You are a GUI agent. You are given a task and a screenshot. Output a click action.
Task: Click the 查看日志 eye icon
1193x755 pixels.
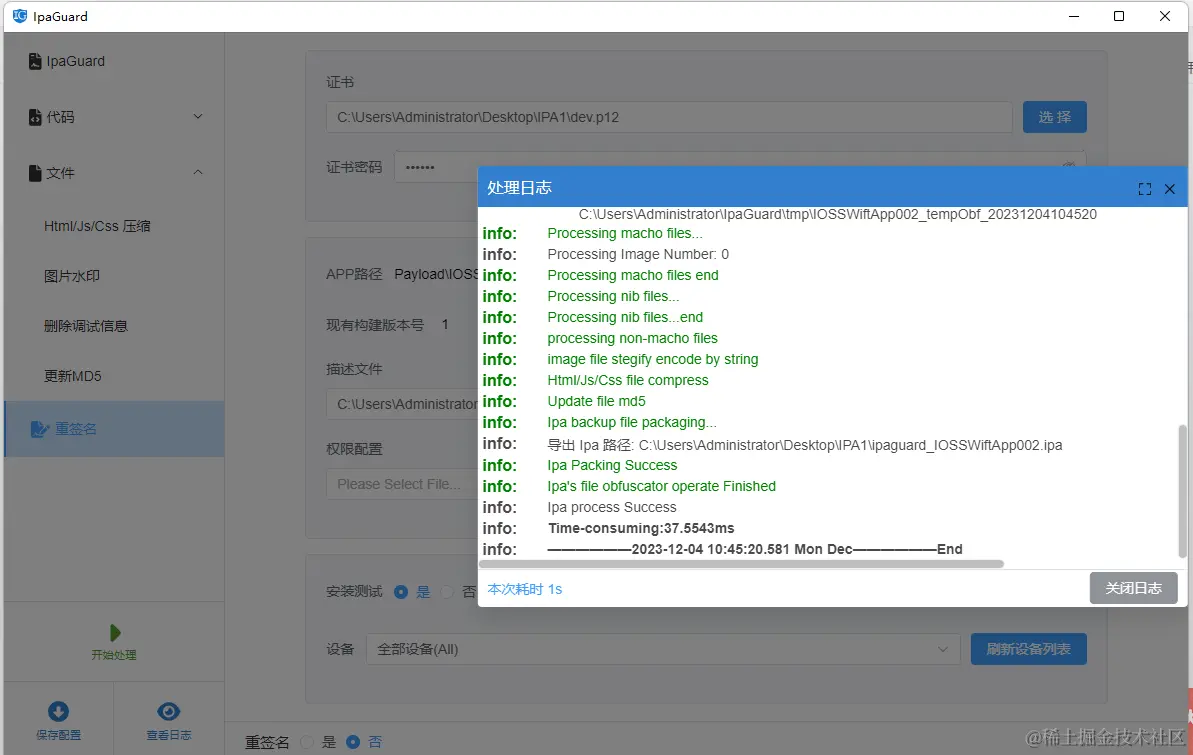pyautogui.click(x=168, y=712)
